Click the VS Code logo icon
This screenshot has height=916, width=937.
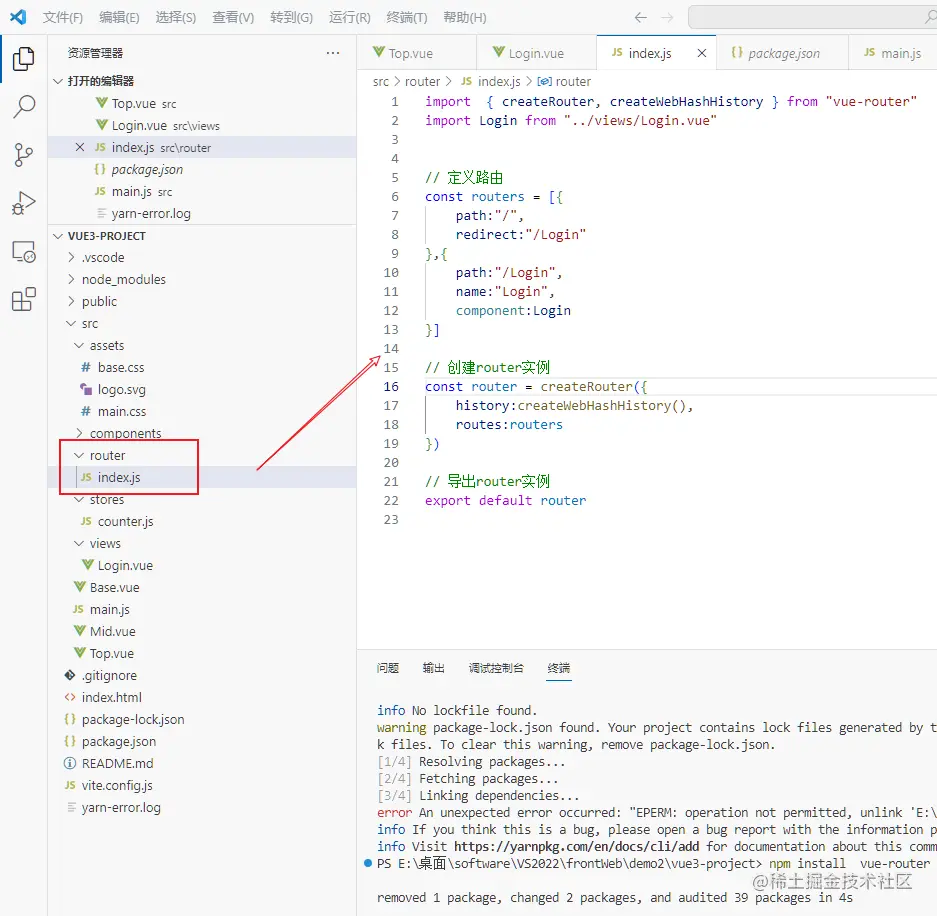pyautogui.click(x=18, y=17)
